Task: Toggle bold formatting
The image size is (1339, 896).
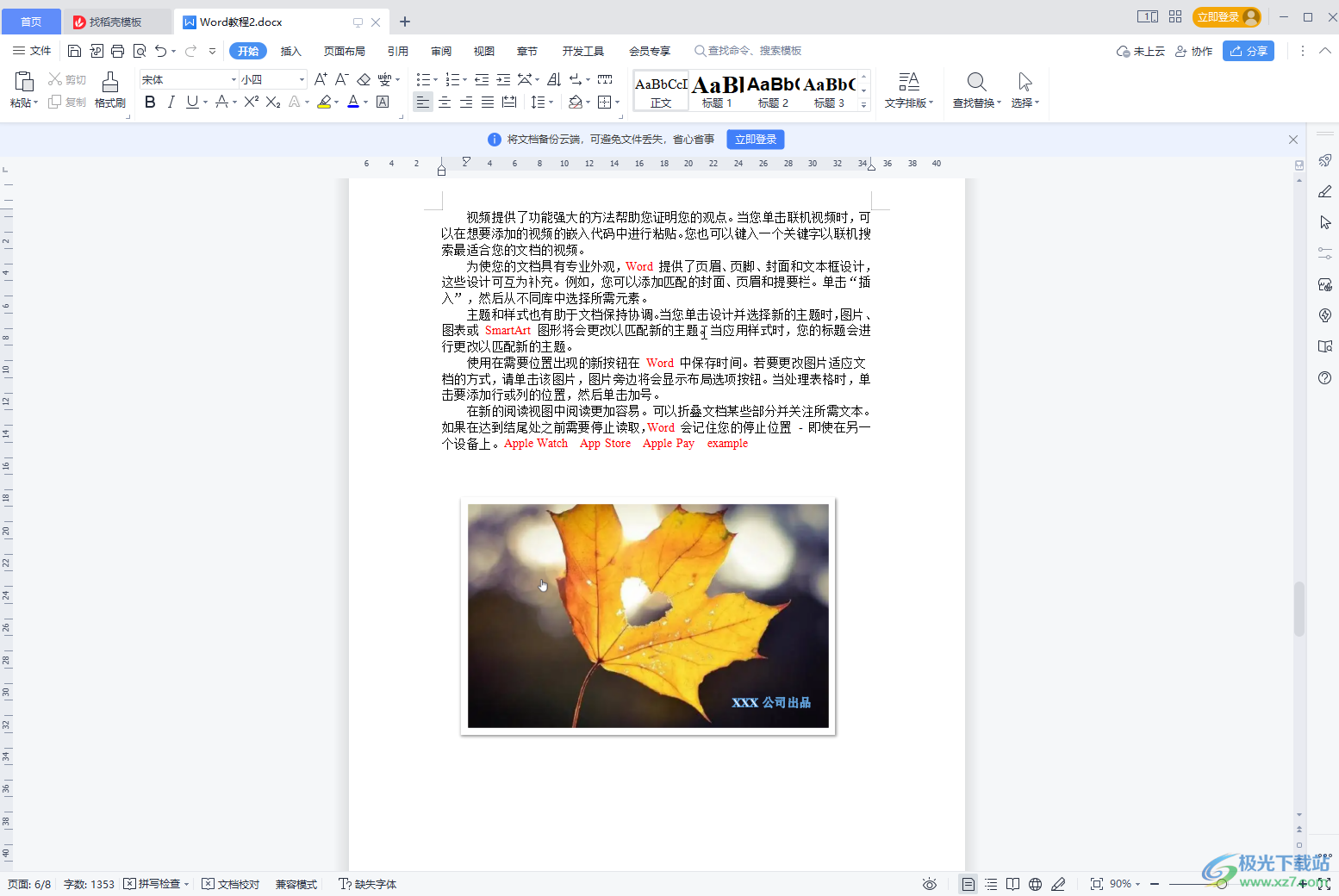Action: coord(150,102)
